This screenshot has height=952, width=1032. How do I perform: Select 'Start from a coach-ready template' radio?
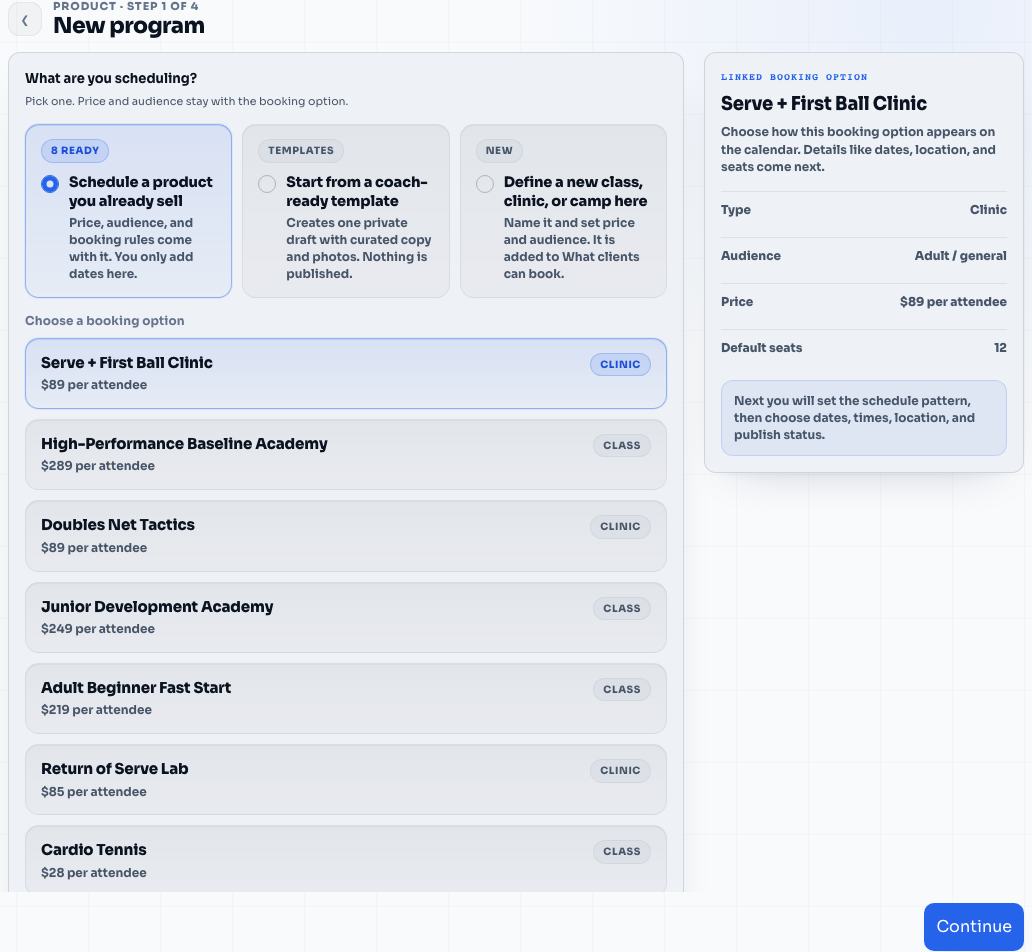pyautogui.click(x=267, y=184)
